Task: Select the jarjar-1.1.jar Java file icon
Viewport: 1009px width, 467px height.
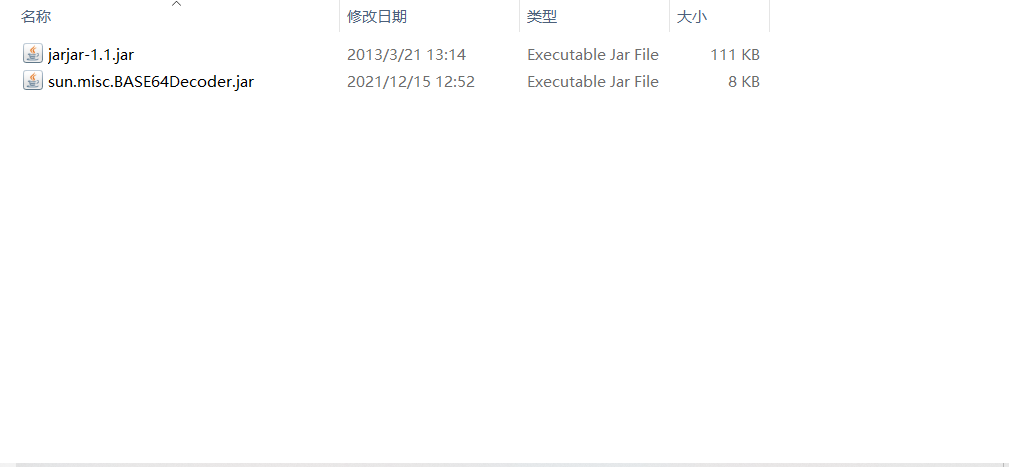Action: [33, 54]
